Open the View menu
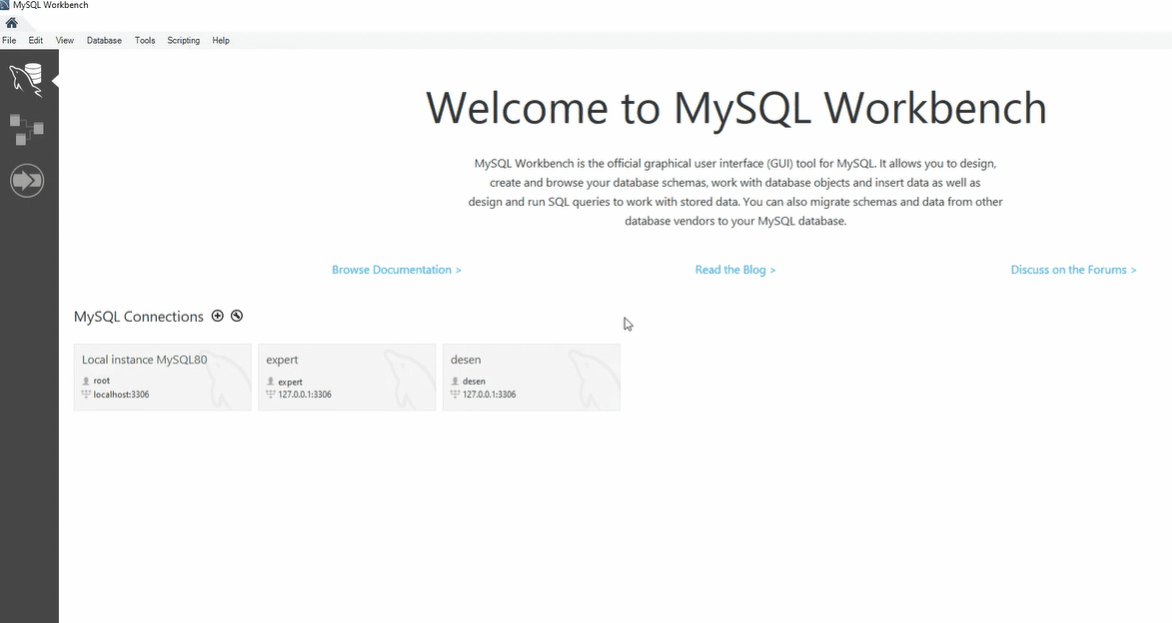Viewport: 1172px width, 623px height. (x=65, y=40)
